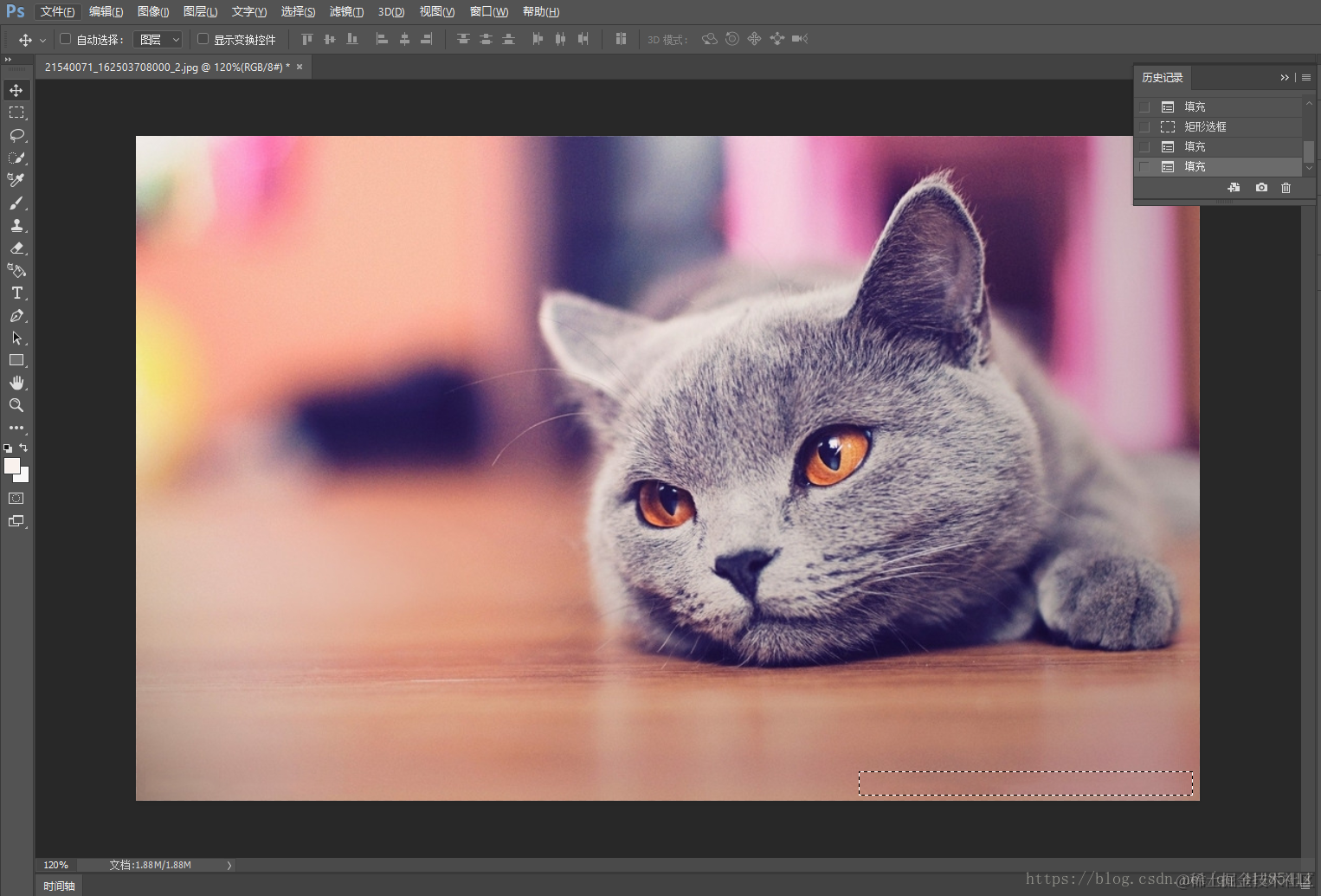
Task: Click Align left edges icon
Action: point(382,39)
